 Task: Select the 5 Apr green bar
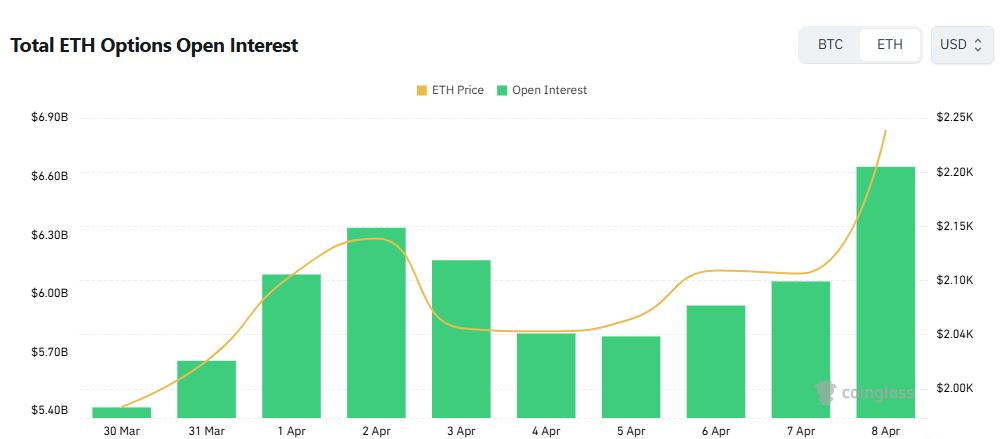tap(631, 376)
